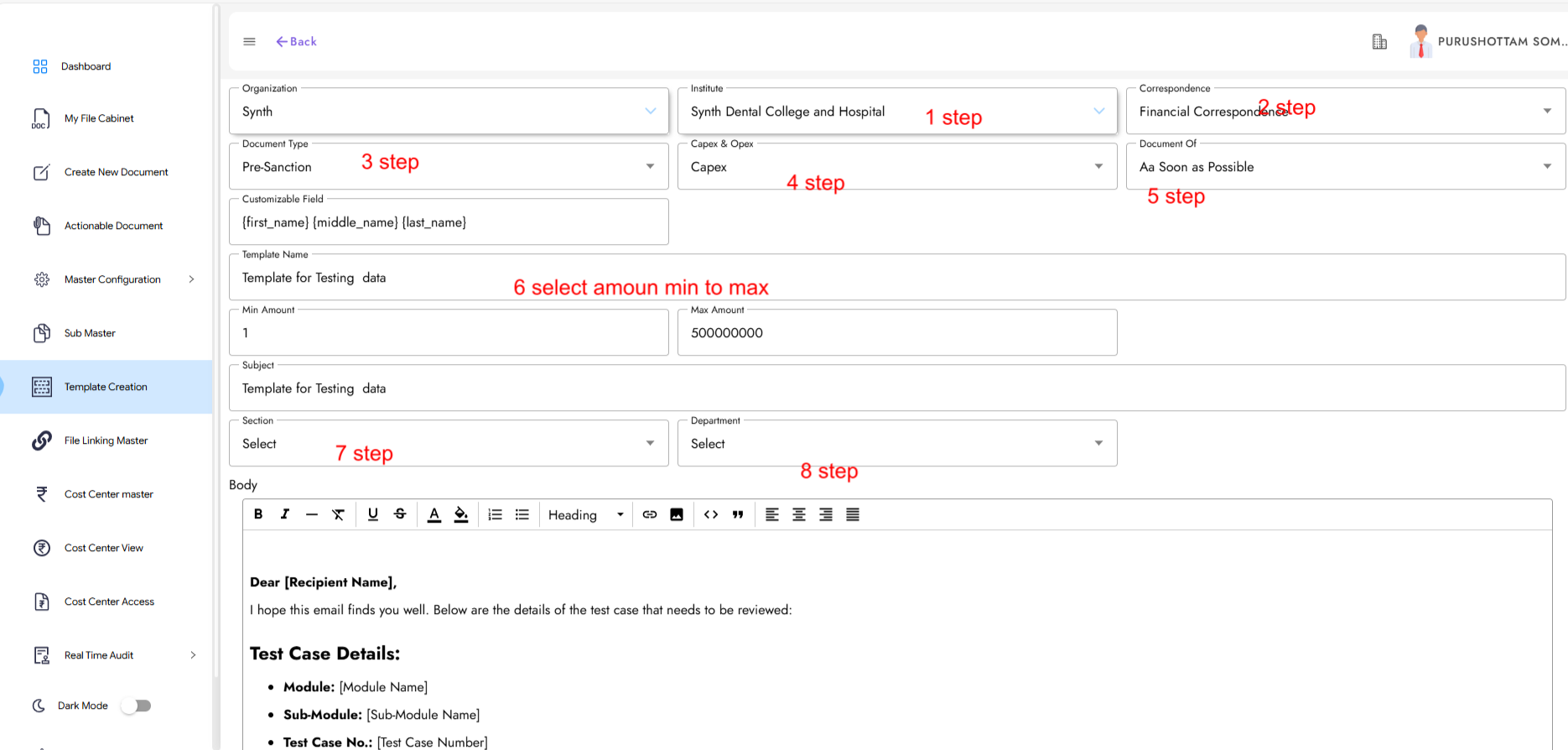Click the 'Sub-Module: [Sub-Module Name]' bullet
1568x750 pixels.
[382, 715]
